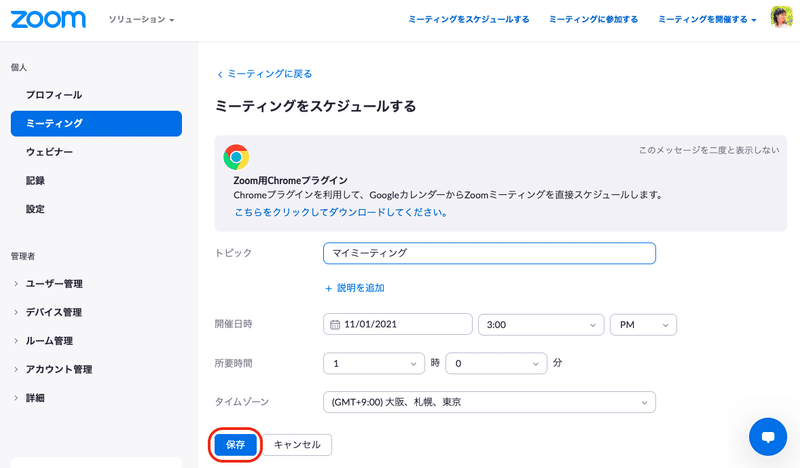800x468 pixels.
Task: Open the user profile avatar
Action: (781, 17)
